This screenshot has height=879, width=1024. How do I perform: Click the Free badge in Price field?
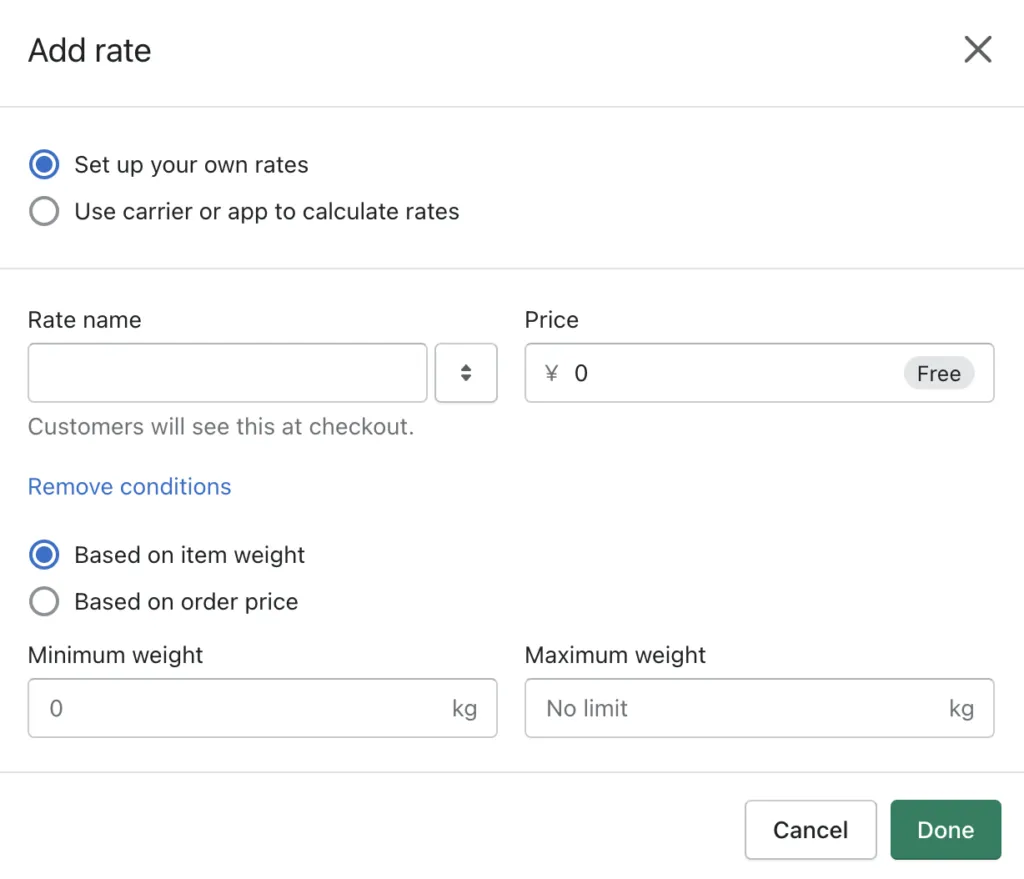(938, 373)
